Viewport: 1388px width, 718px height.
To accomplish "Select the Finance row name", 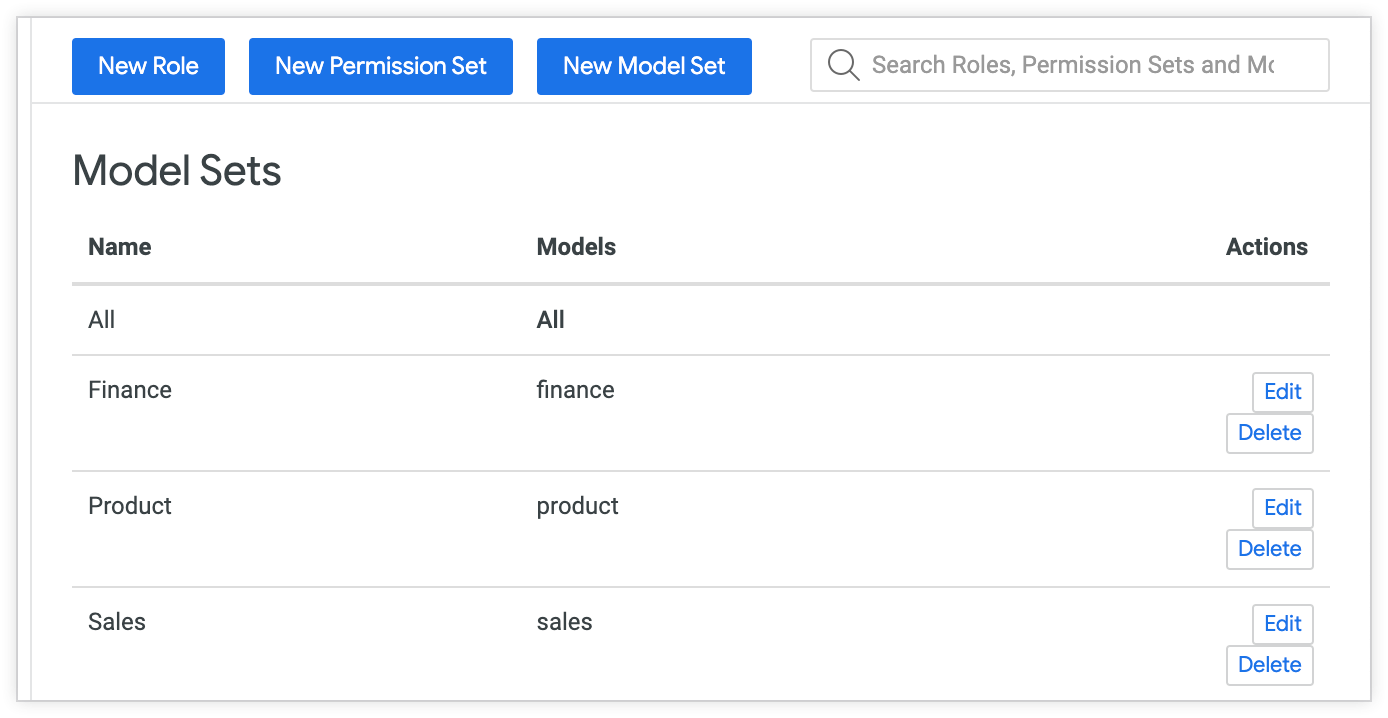I will pyautogui.click(x=129, y=389).
